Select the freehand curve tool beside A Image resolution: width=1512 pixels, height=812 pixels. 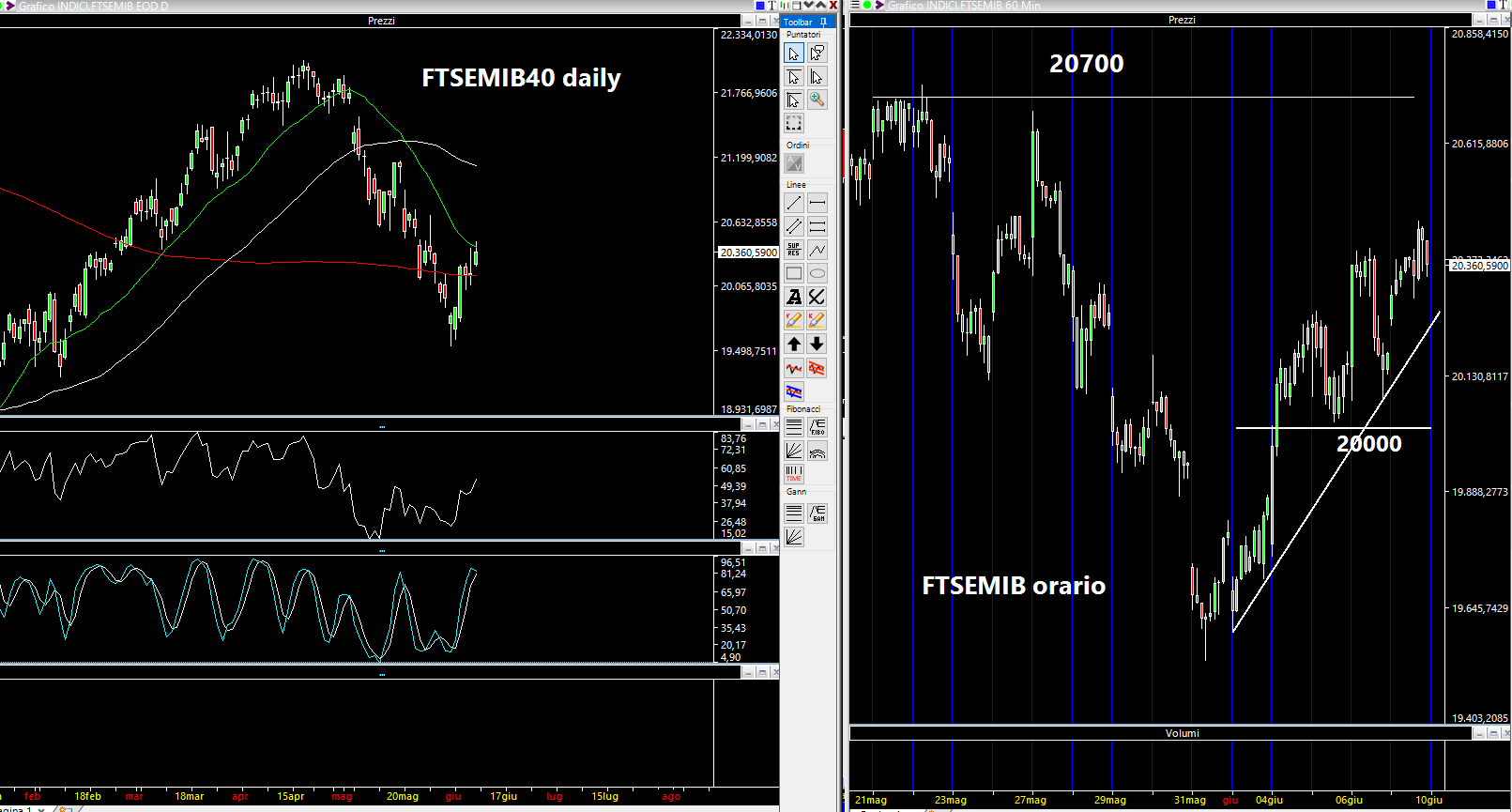(x=817, y=297)
